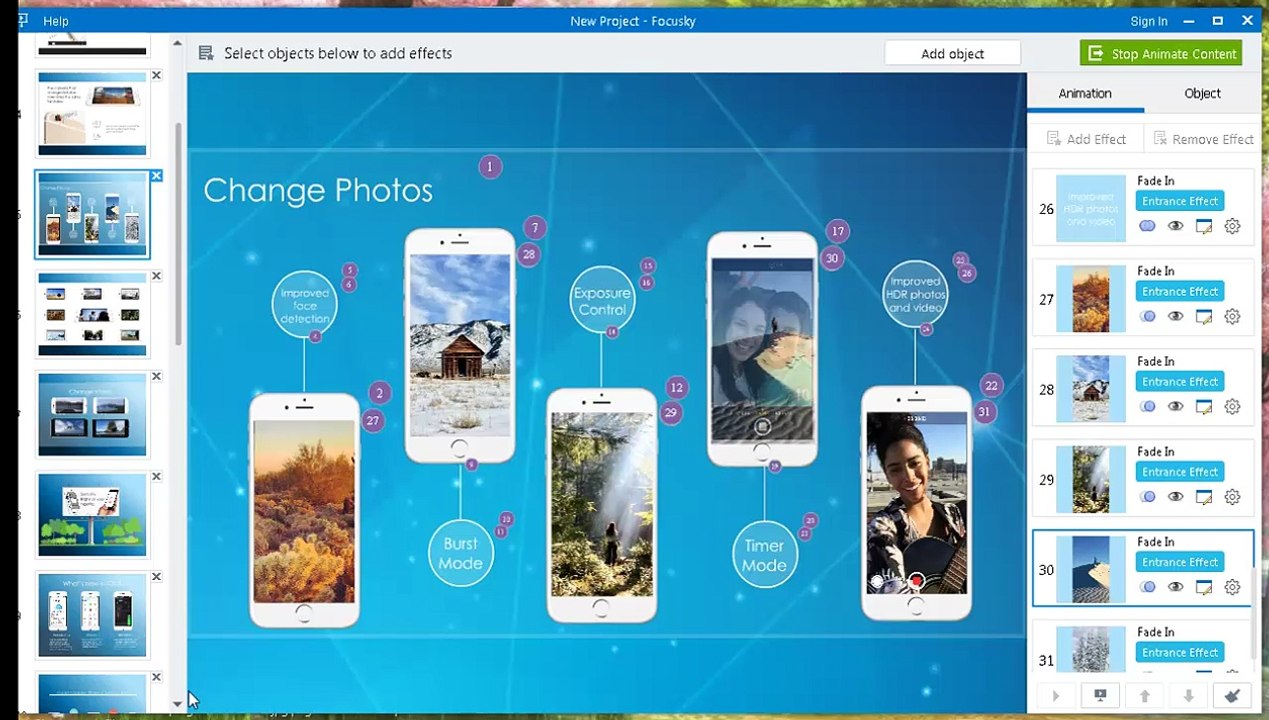Click Sign In
This screenshot has height=720, width=1269.
coord(1148,21)
